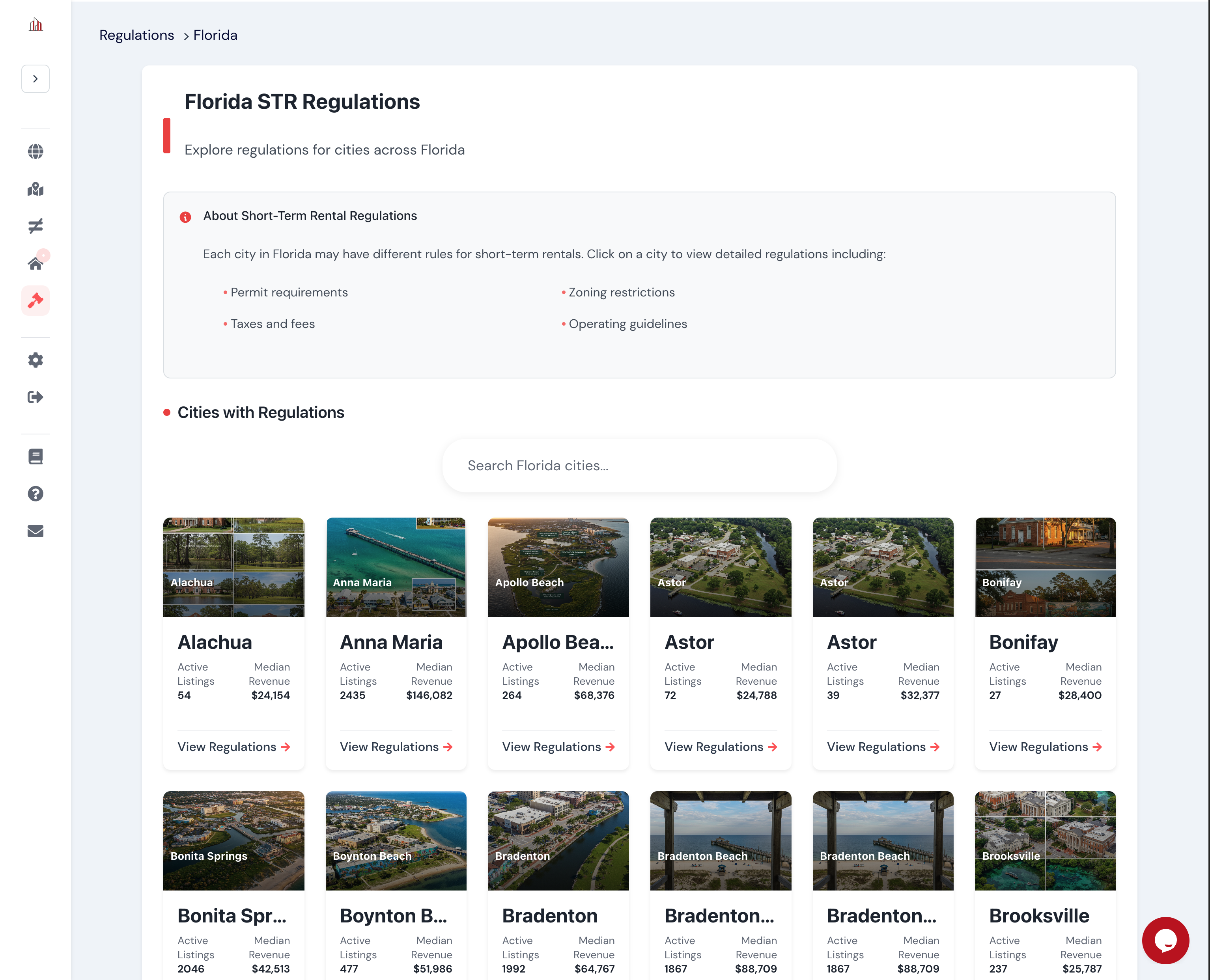Click the not-equal compare icon
This screenshot has width=1210, height=980.
click(x=35, y=226)
